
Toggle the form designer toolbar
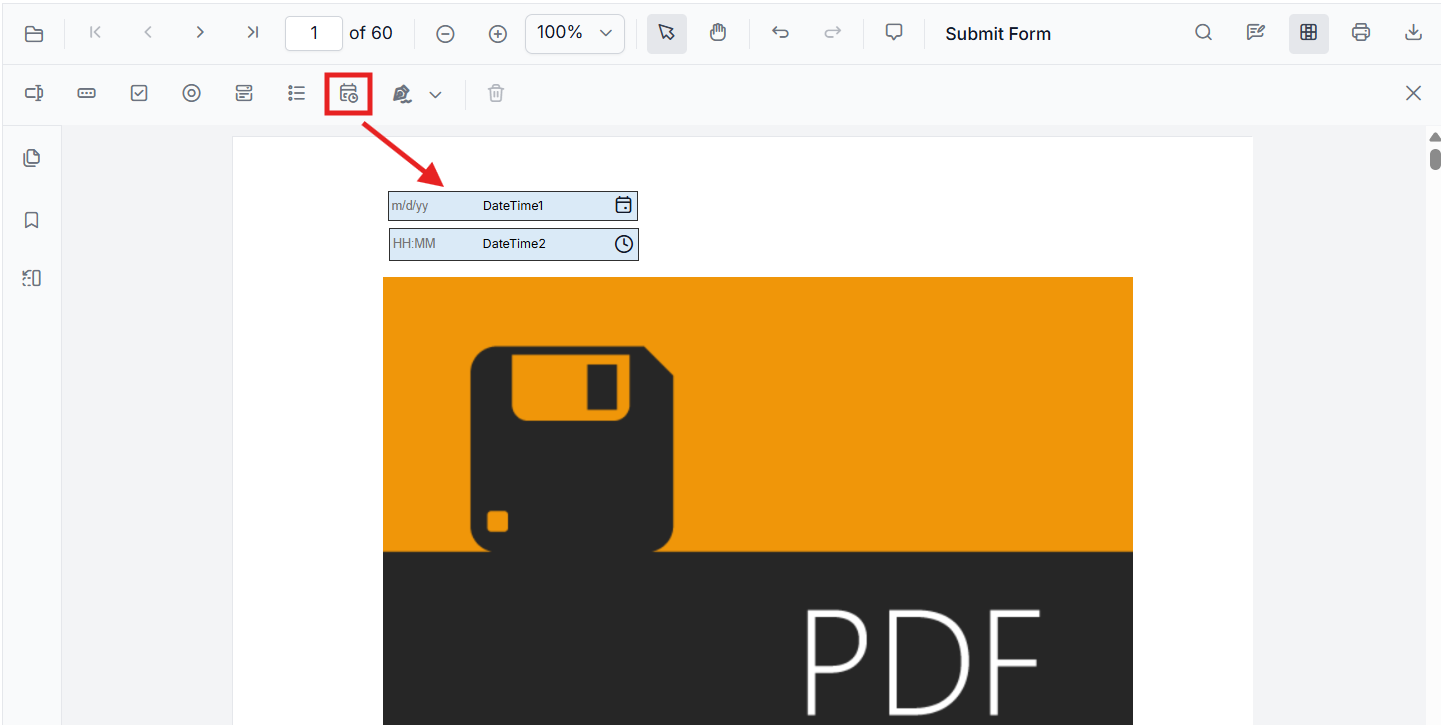[1308, 33]
